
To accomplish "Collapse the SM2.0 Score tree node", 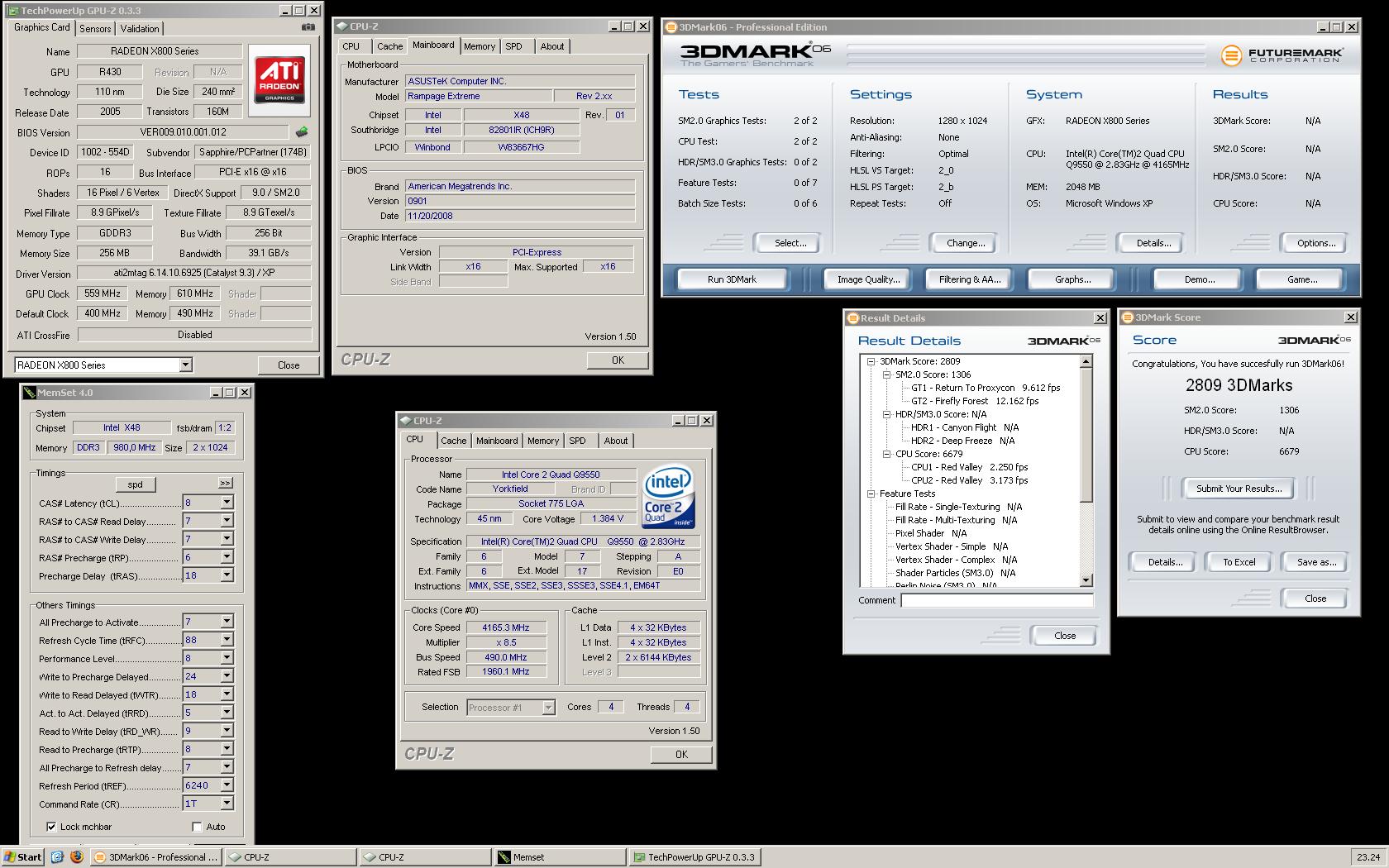I will click(x=886, y=374).
